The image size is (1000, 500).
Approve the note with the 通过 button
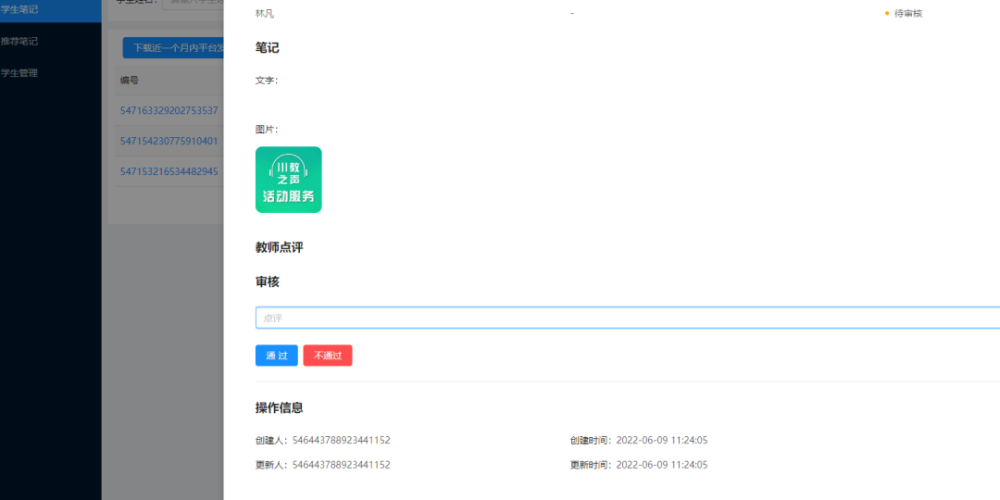tap(276, 355)
